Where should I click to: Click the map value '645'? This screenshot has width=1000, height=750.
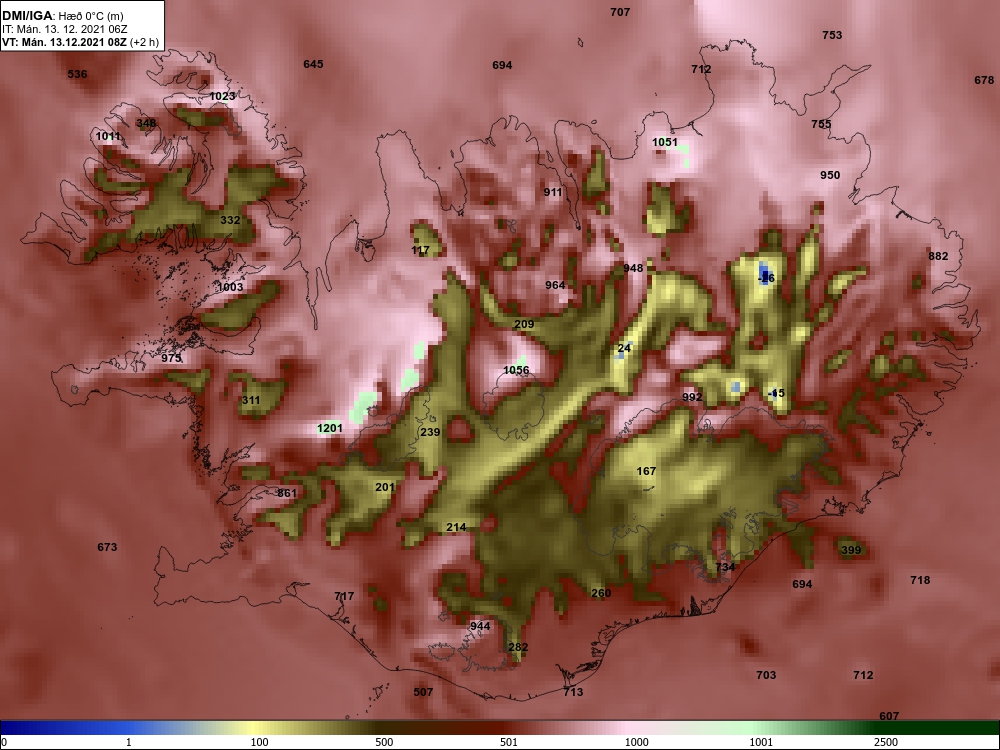tap(313, 64)
